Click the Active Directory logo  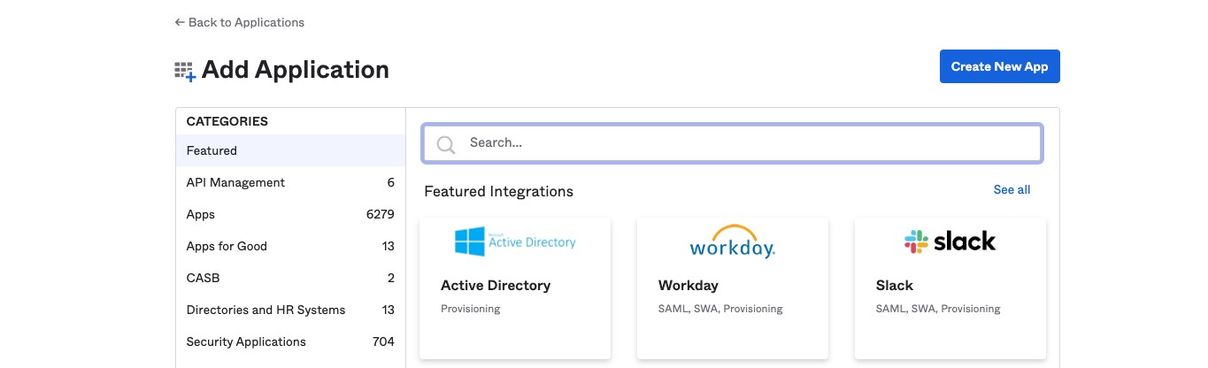point(515,242)
